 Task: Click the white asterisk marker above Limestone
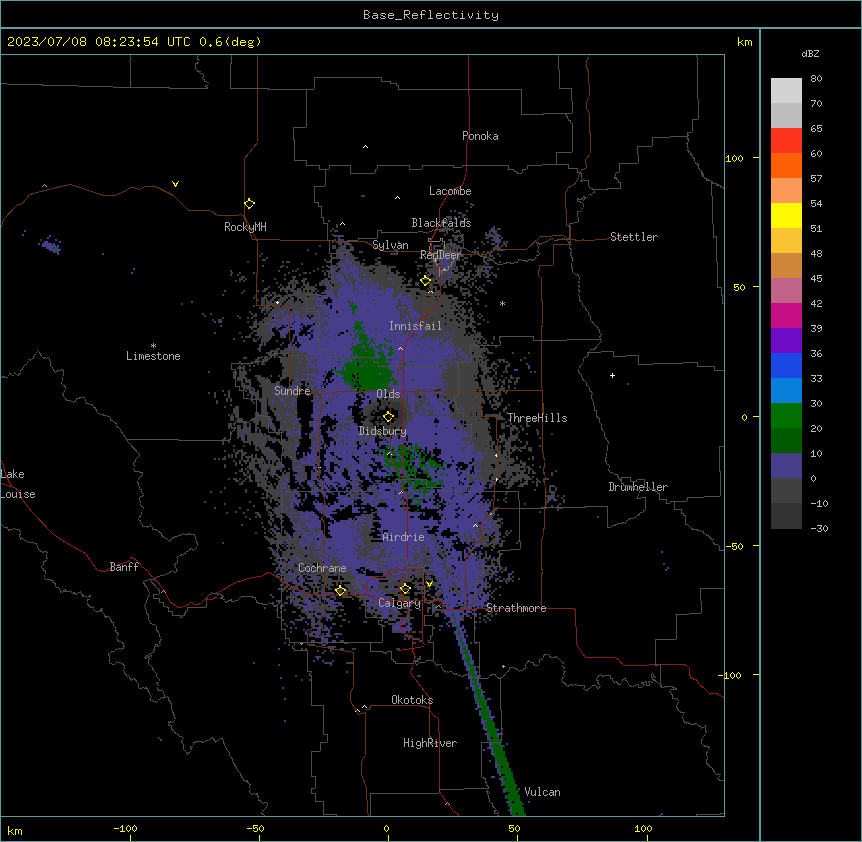[153, 346]
